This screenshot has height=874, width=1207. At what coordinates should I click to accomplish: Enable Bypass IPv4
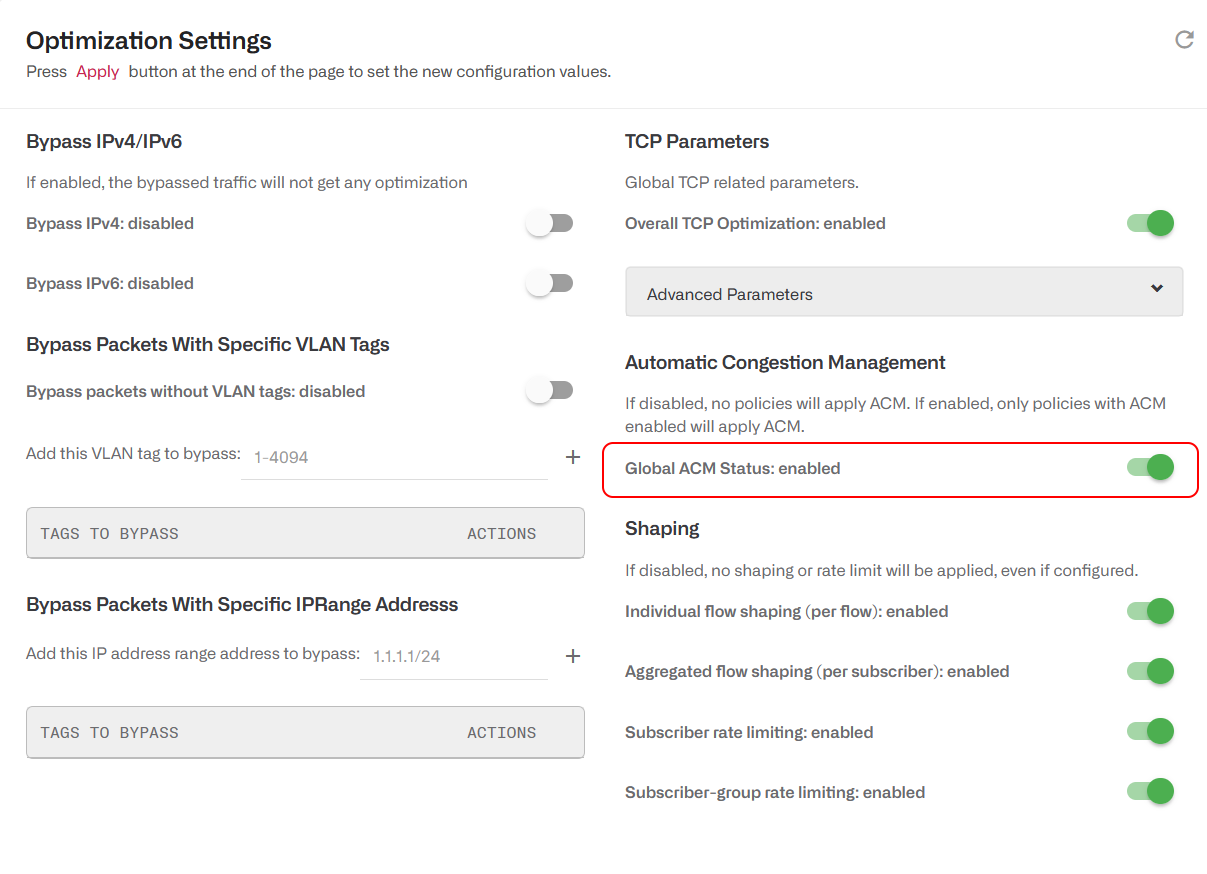pyautogui.click(x=549, y=222)
